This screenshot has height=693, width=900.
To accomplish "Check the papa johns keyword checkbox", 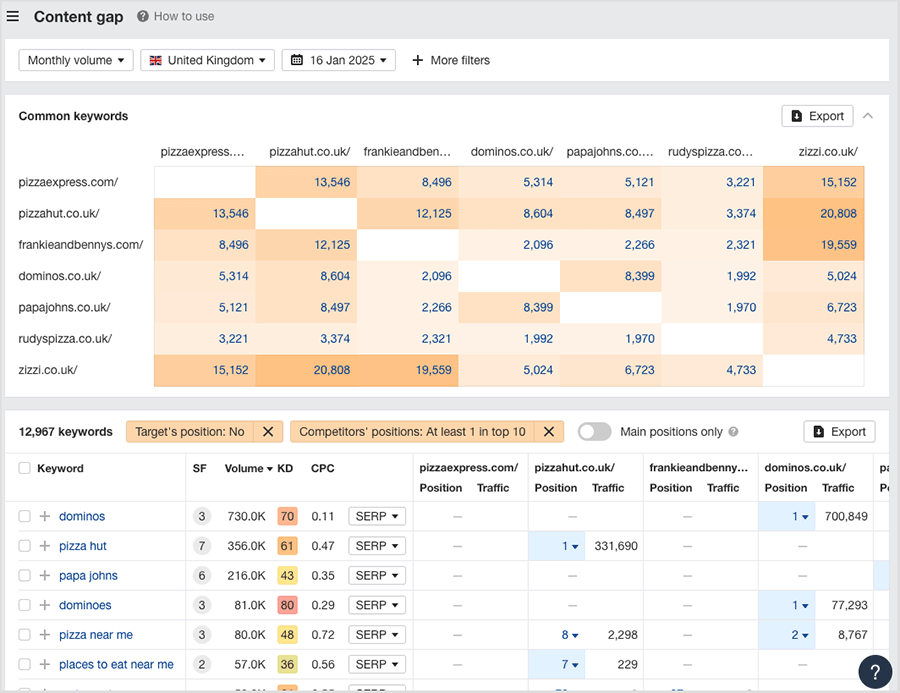I will click(24, 575).
